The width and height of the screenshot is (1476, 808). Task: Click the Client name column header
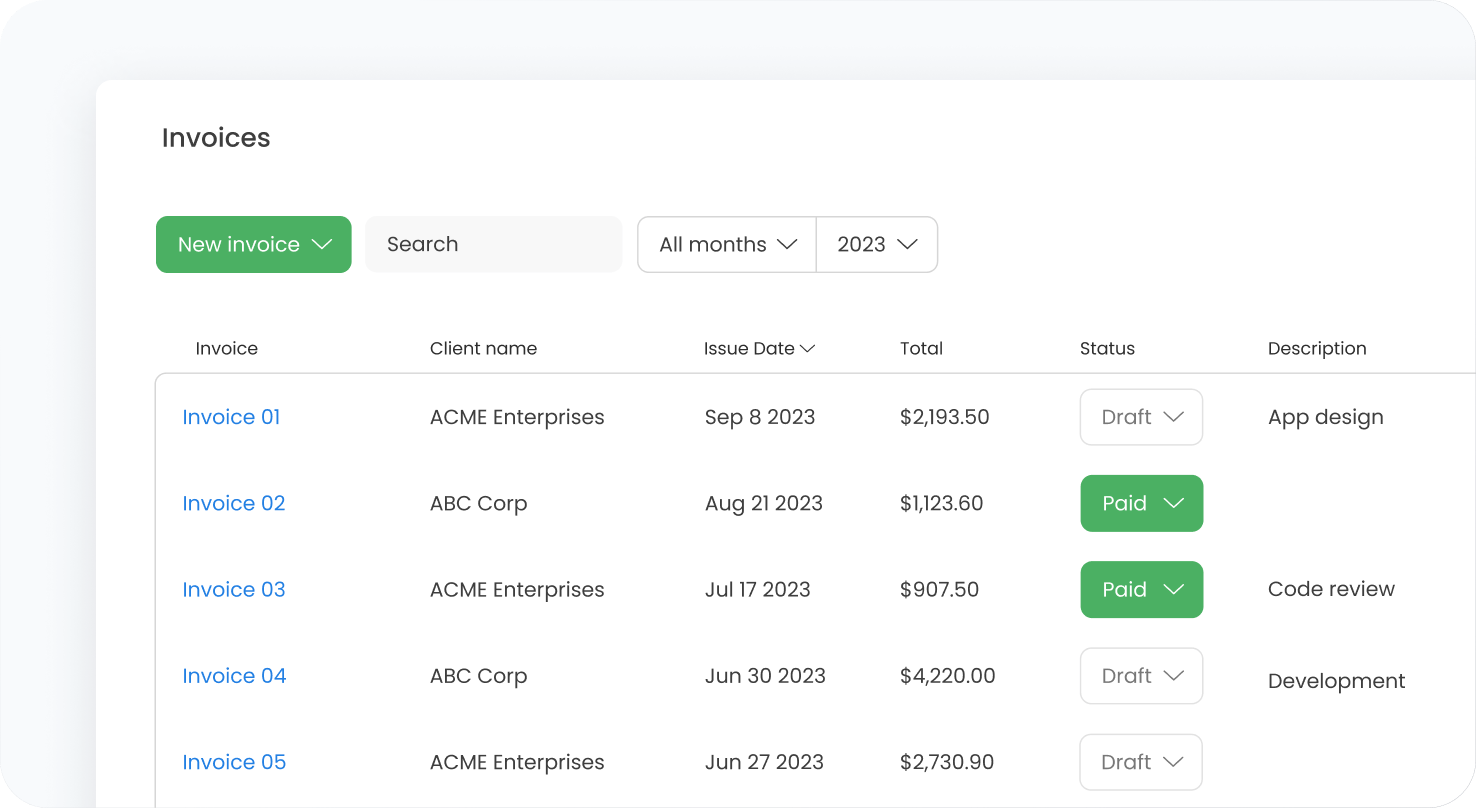pos(483,349)
